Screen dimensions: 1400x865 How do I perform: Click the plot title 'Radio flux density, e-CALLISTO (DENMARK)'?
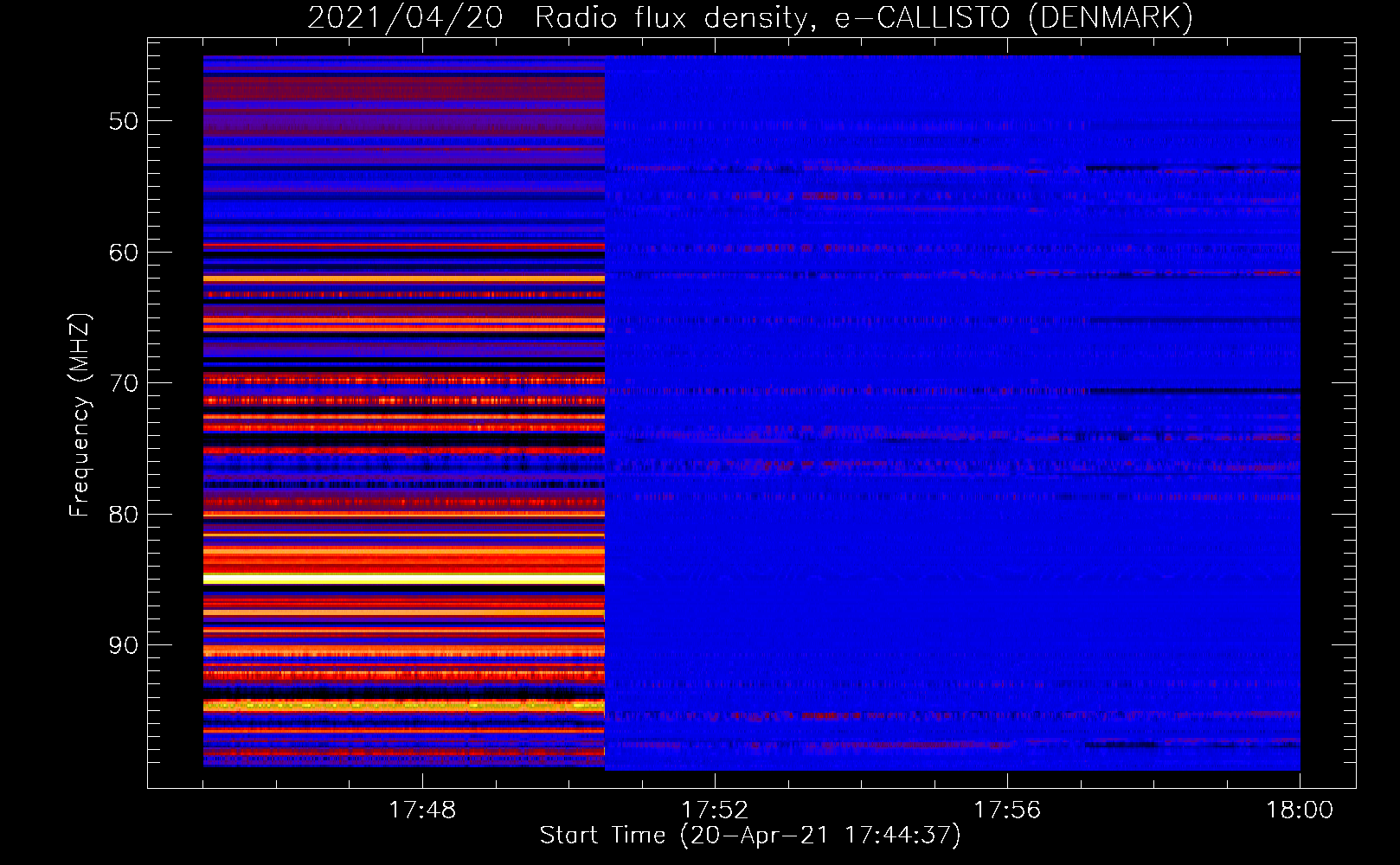pyautogui.click(x=864, y=17)
